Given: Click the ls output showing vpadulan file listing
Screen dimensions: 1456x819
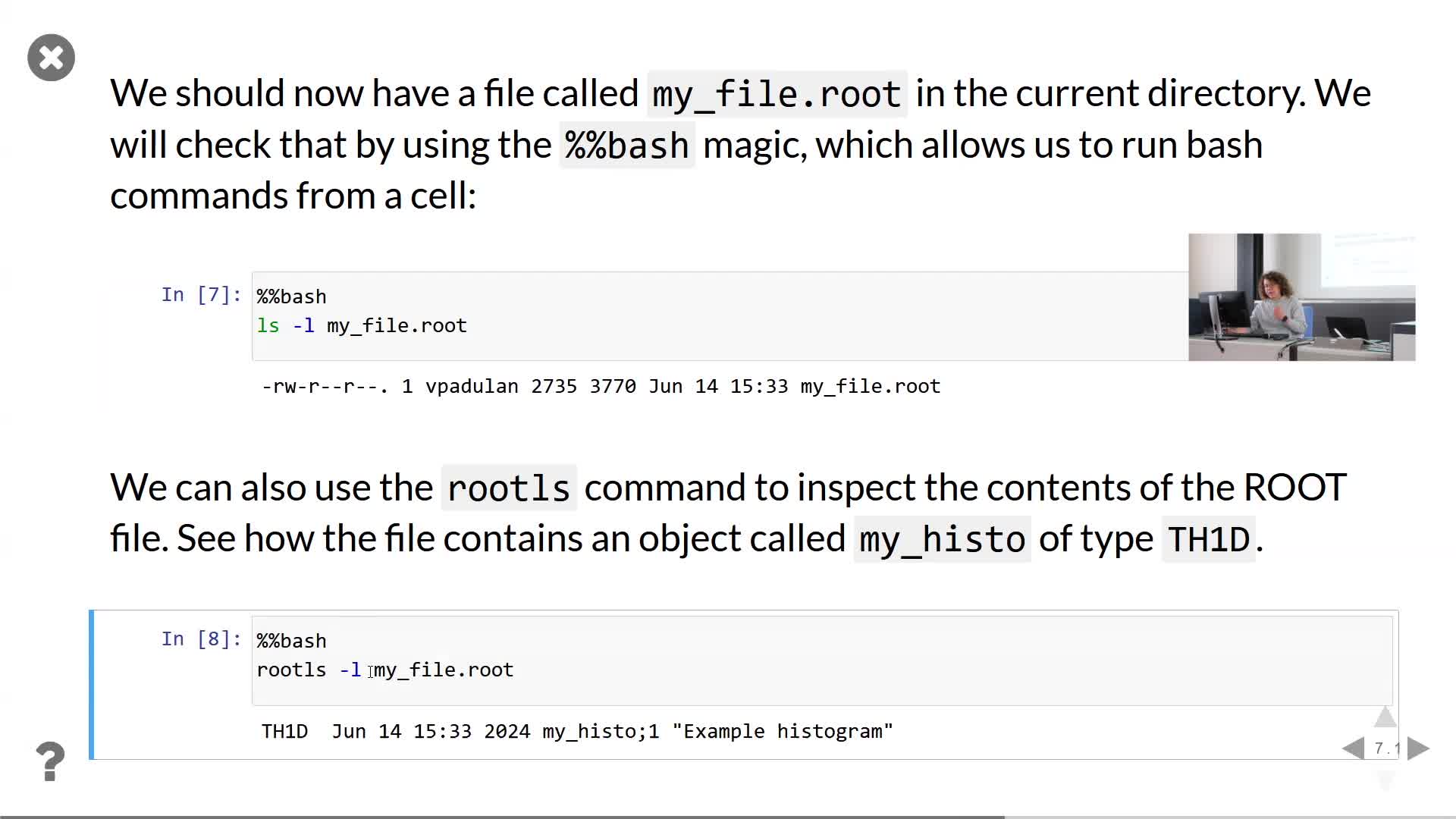Looking at the screenshot, I should [x=601, y=387].
